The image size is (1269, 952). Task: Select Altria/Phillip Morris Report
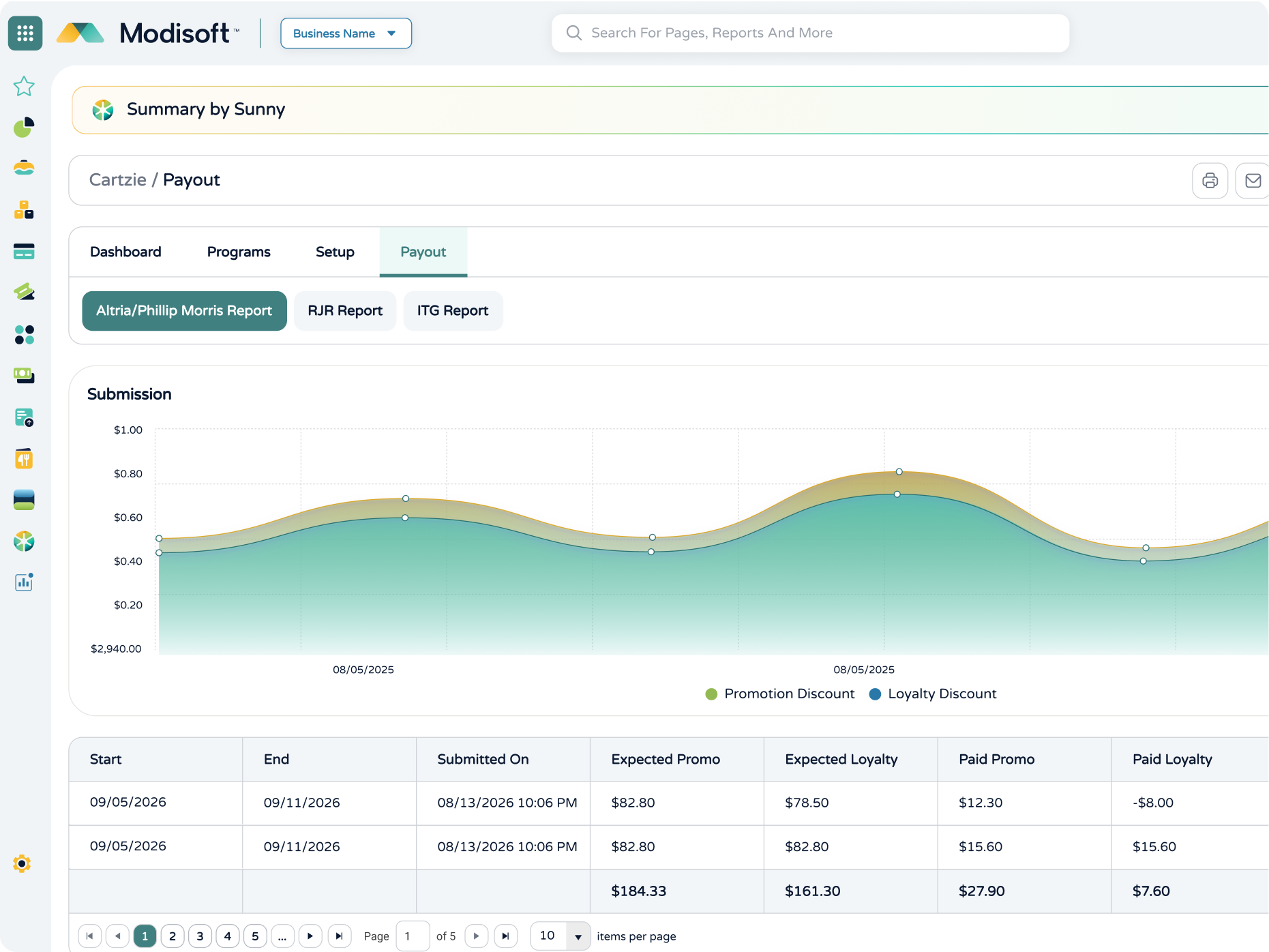(184, 311)
